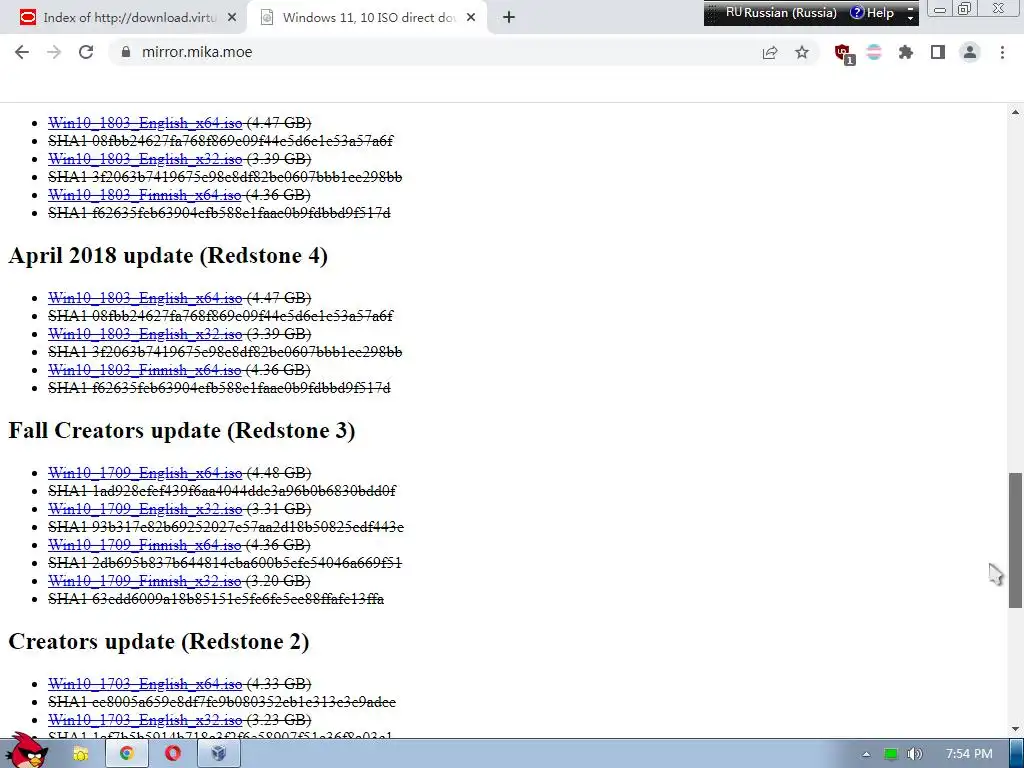Click the '(3.23 GB)' size text

coord(279,720)
